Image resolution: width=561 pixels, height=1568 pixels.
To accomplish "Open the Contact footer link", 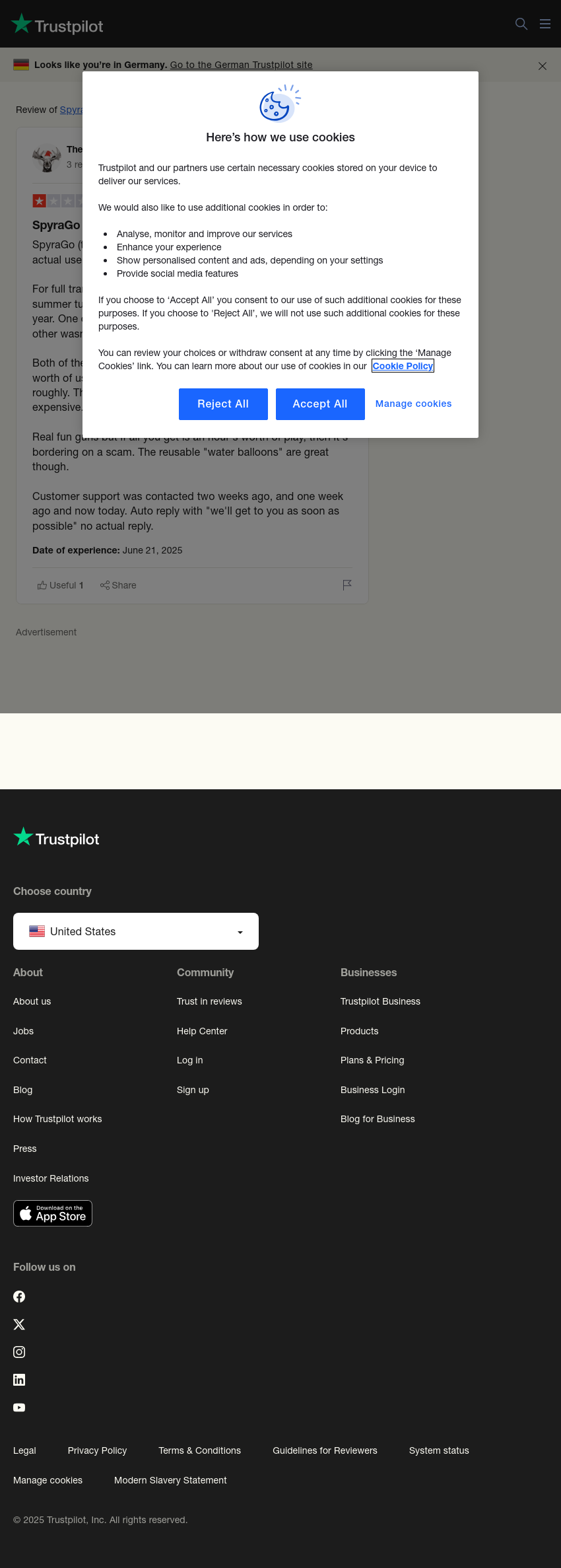I will 30,1060.
